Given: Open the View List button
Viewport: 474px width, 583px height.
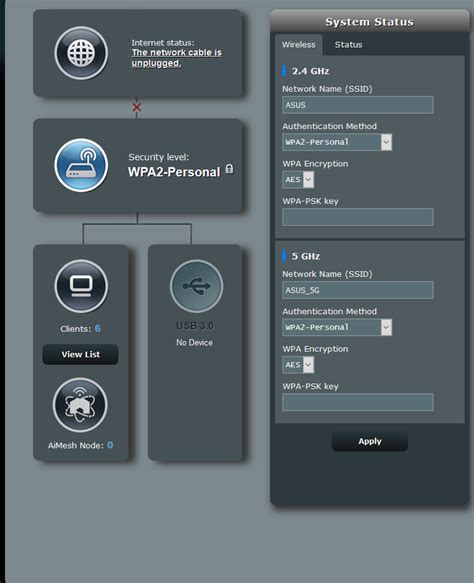Looking at the screenshot, I should click(80, 354).
